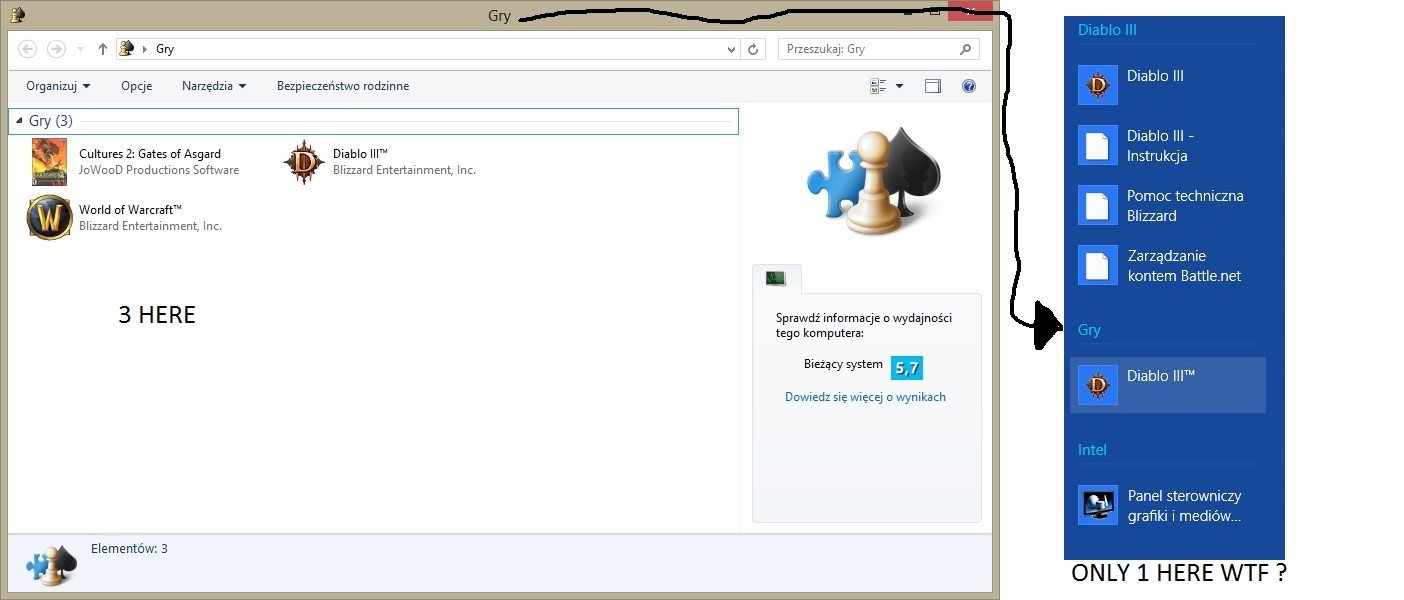Click the Gry folder icon in address bar
This screenshot has height=600, width=1404.
[x=126, y=48]
